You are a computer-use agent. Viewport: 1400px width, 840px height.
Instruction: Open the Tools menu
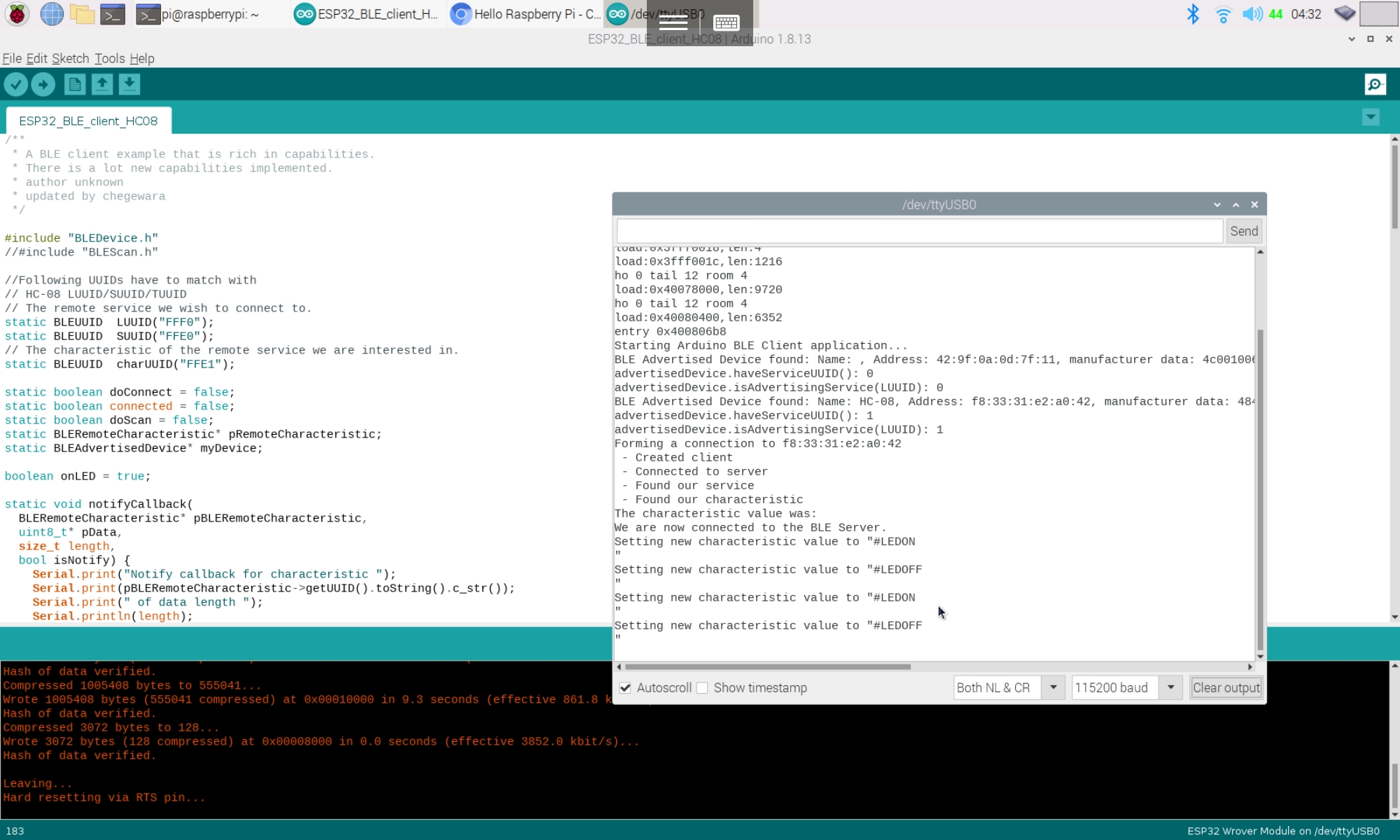[109, 59]
